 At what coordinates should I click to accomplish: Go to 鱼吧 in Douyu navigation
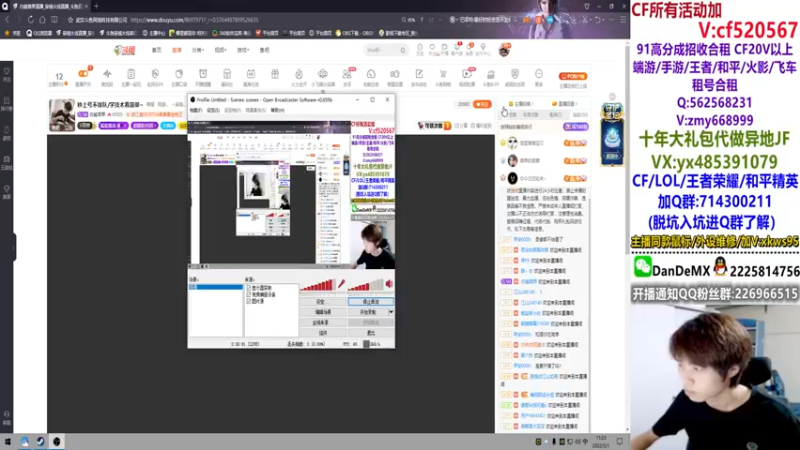[264, 50]
